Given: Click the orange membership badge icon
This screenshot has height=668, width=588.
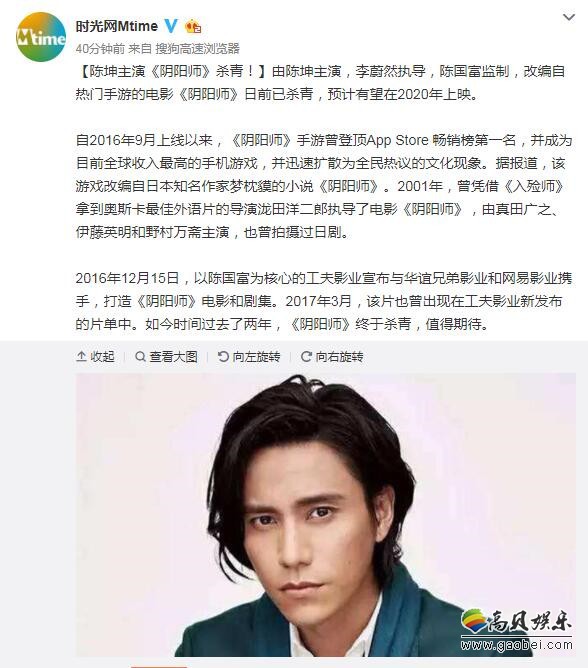Looking at the screenshot, I should (193, 26).
